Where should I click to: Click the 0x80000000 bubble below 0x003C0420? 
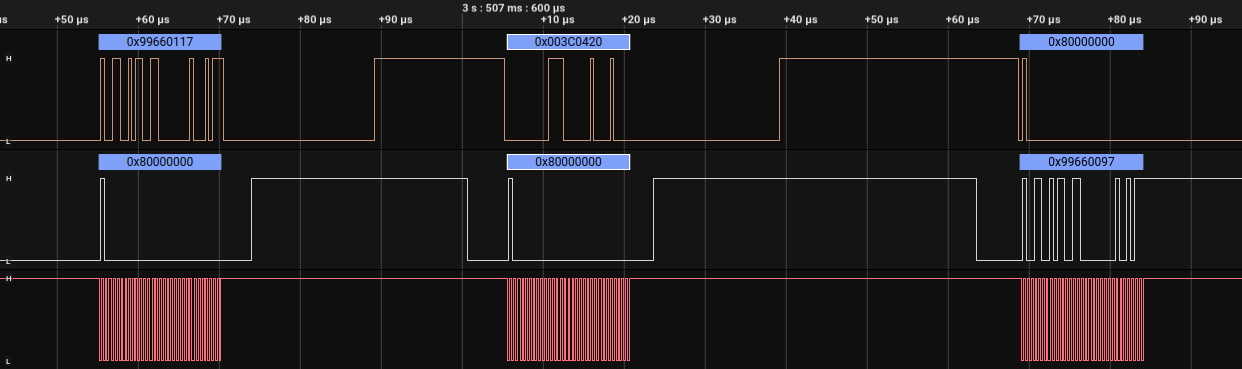(568, 161)
